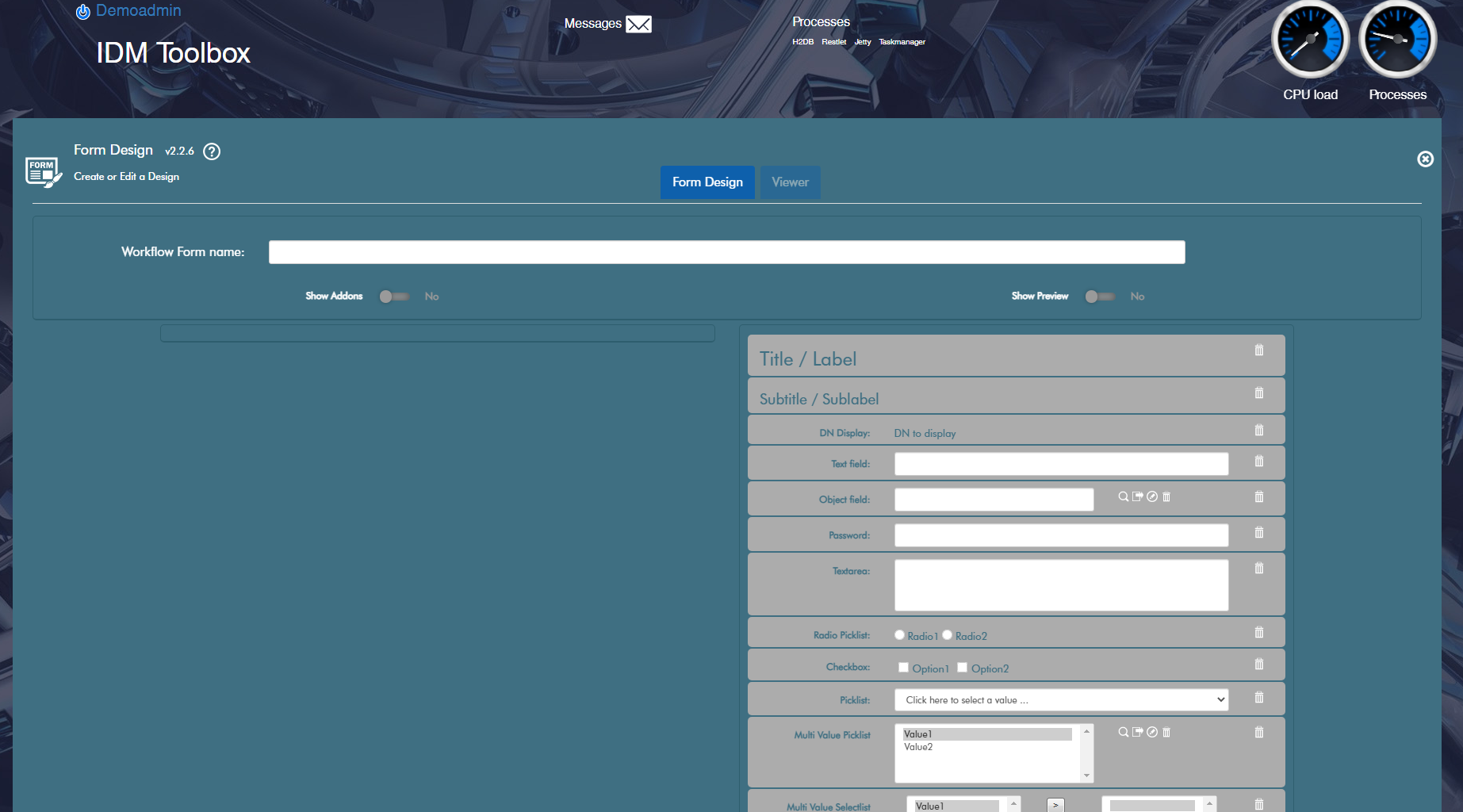Open Messages envelope icon
1463x812 pixels.
(638, 24)
